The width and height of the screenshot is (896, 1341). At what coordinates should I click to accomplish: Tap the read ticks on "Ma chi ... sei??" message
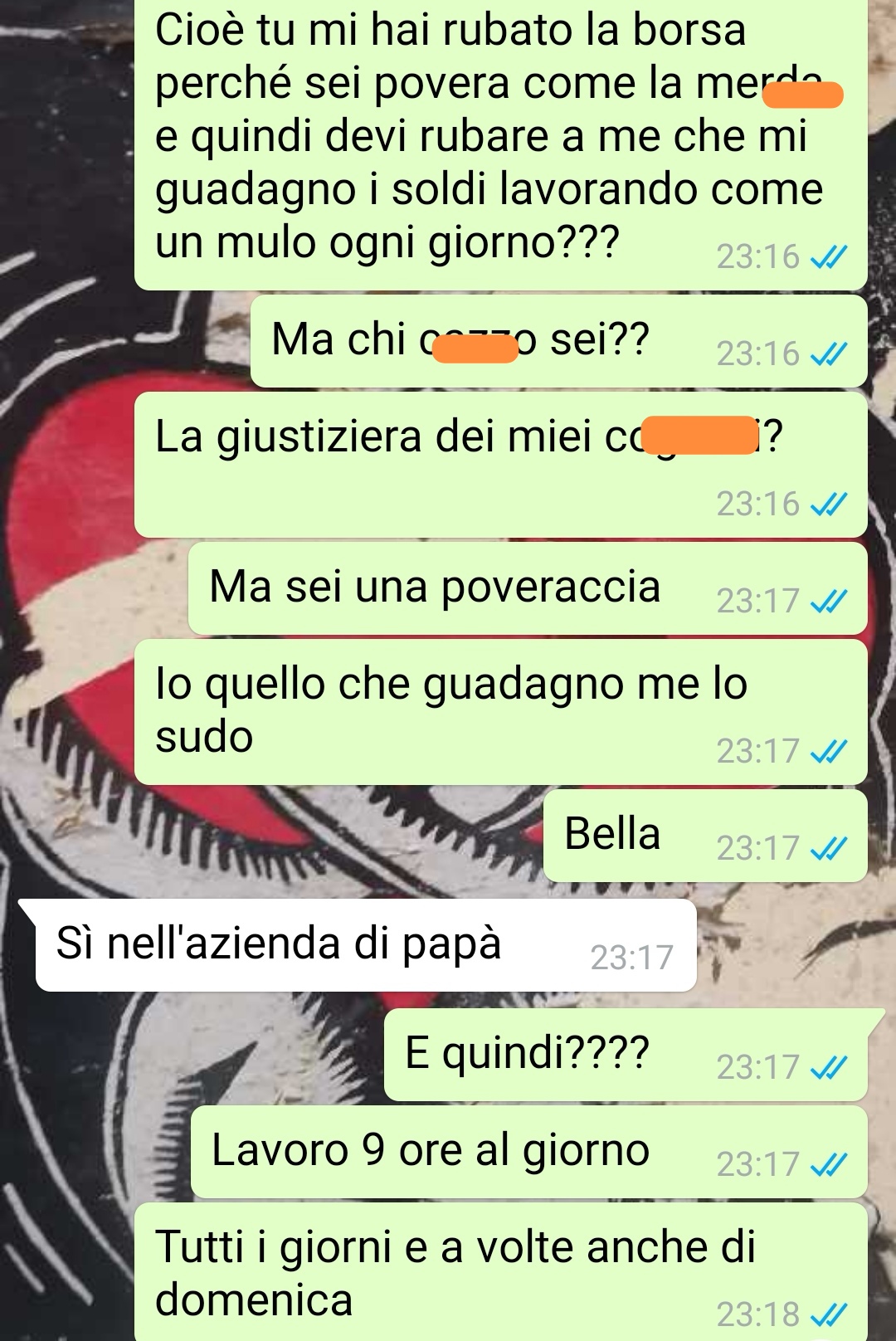(x=829, y=354)
